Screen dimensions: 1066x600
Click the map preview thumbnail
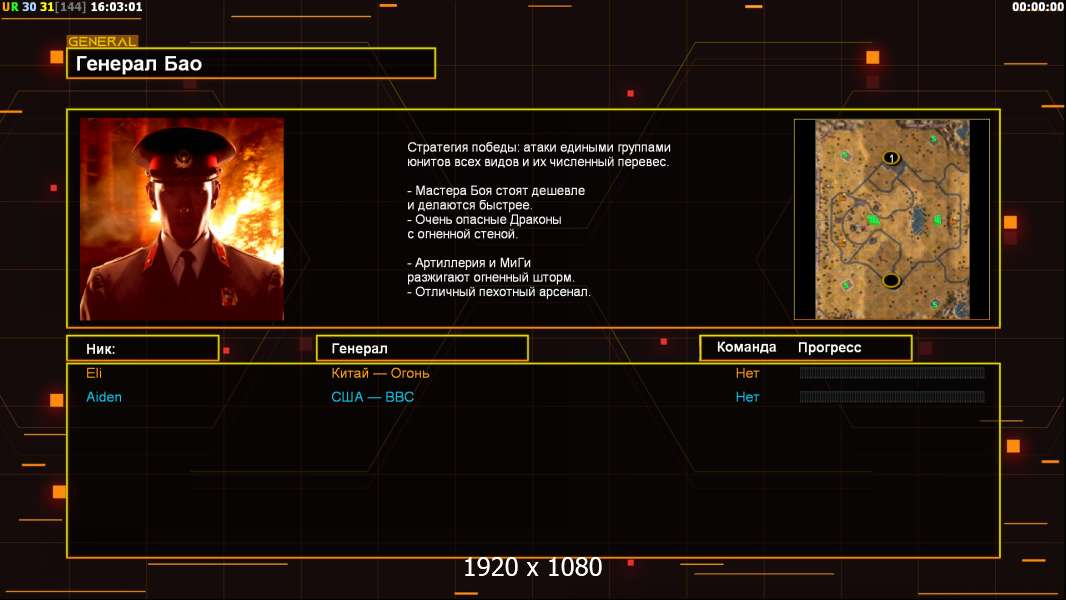[x=892, y=219]
